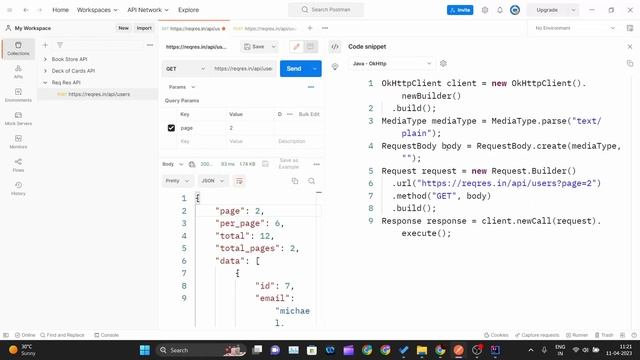Close the Code snippet panel
This screenshot has width=640, height=360.
click(630, 47)
